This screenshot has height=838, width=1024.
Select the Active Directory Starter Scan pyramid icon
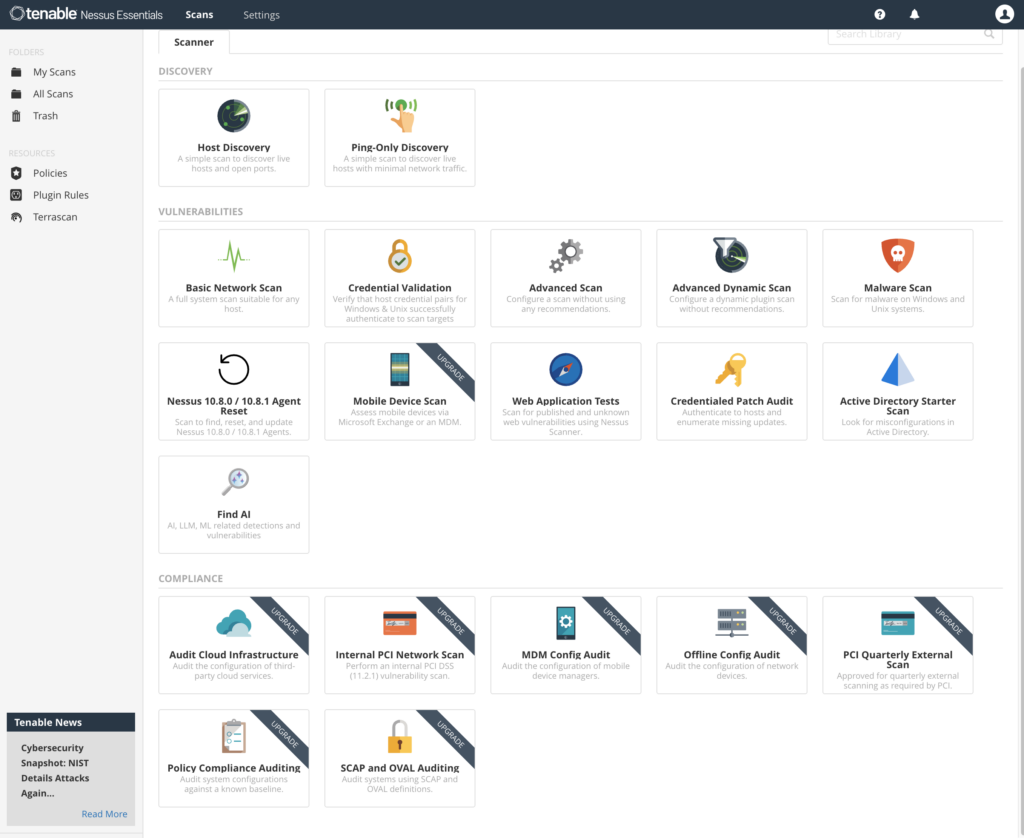(898, 369)
